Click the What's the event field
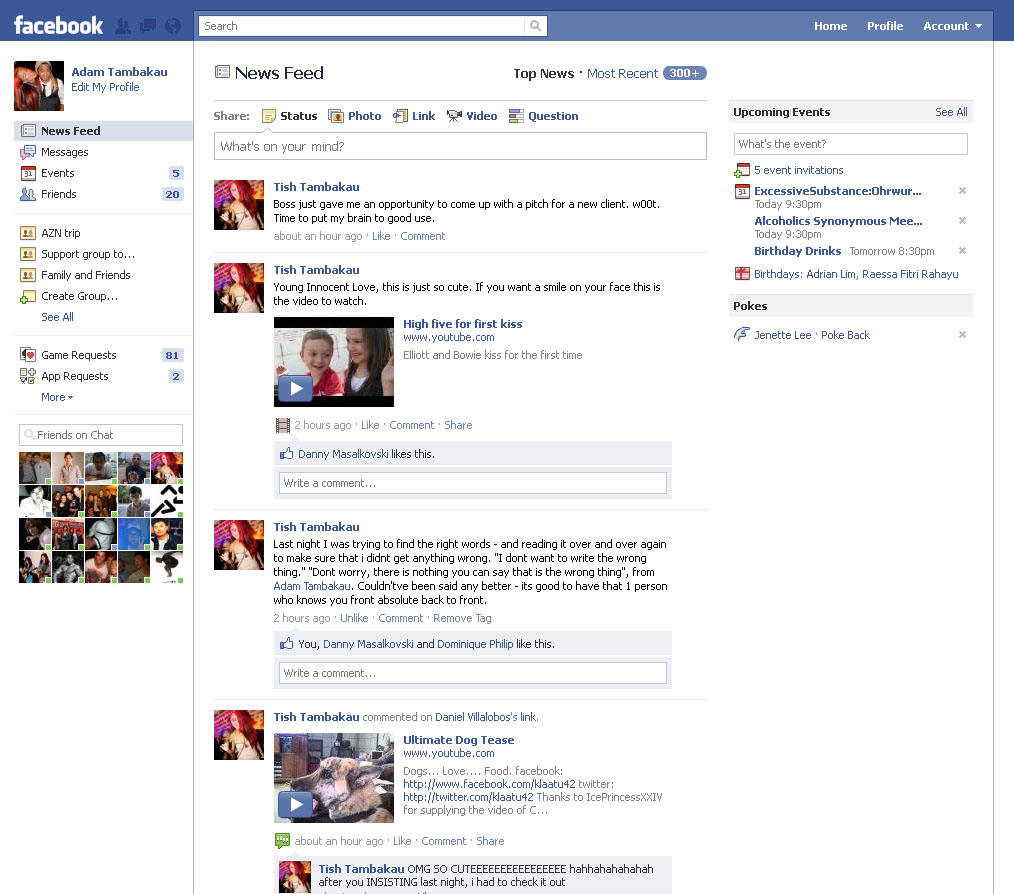Viewport: 1014px width, 894px height. (x=850, y=144)
